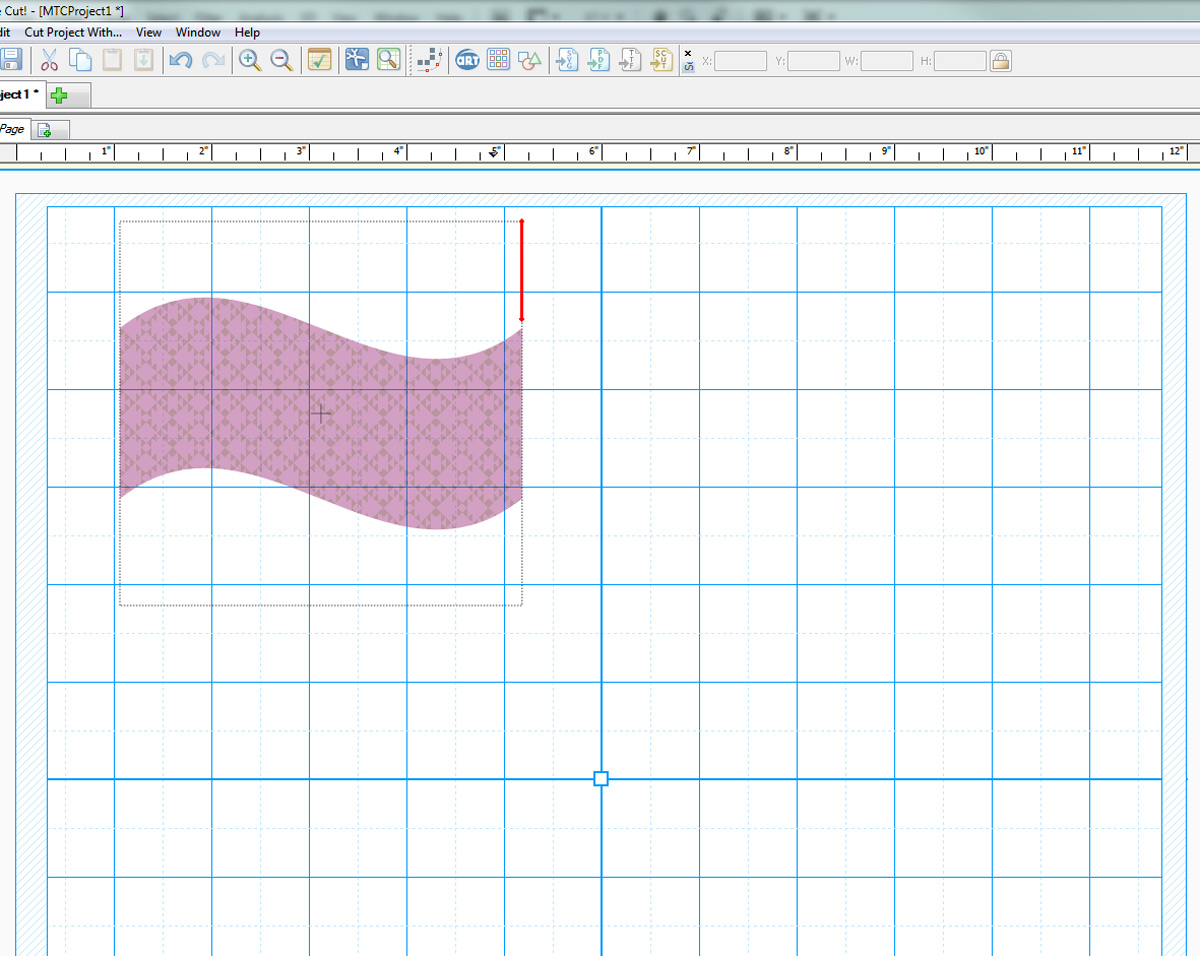Open the ART gallery icon
The image size is (1200, 956).
point(466,60)
